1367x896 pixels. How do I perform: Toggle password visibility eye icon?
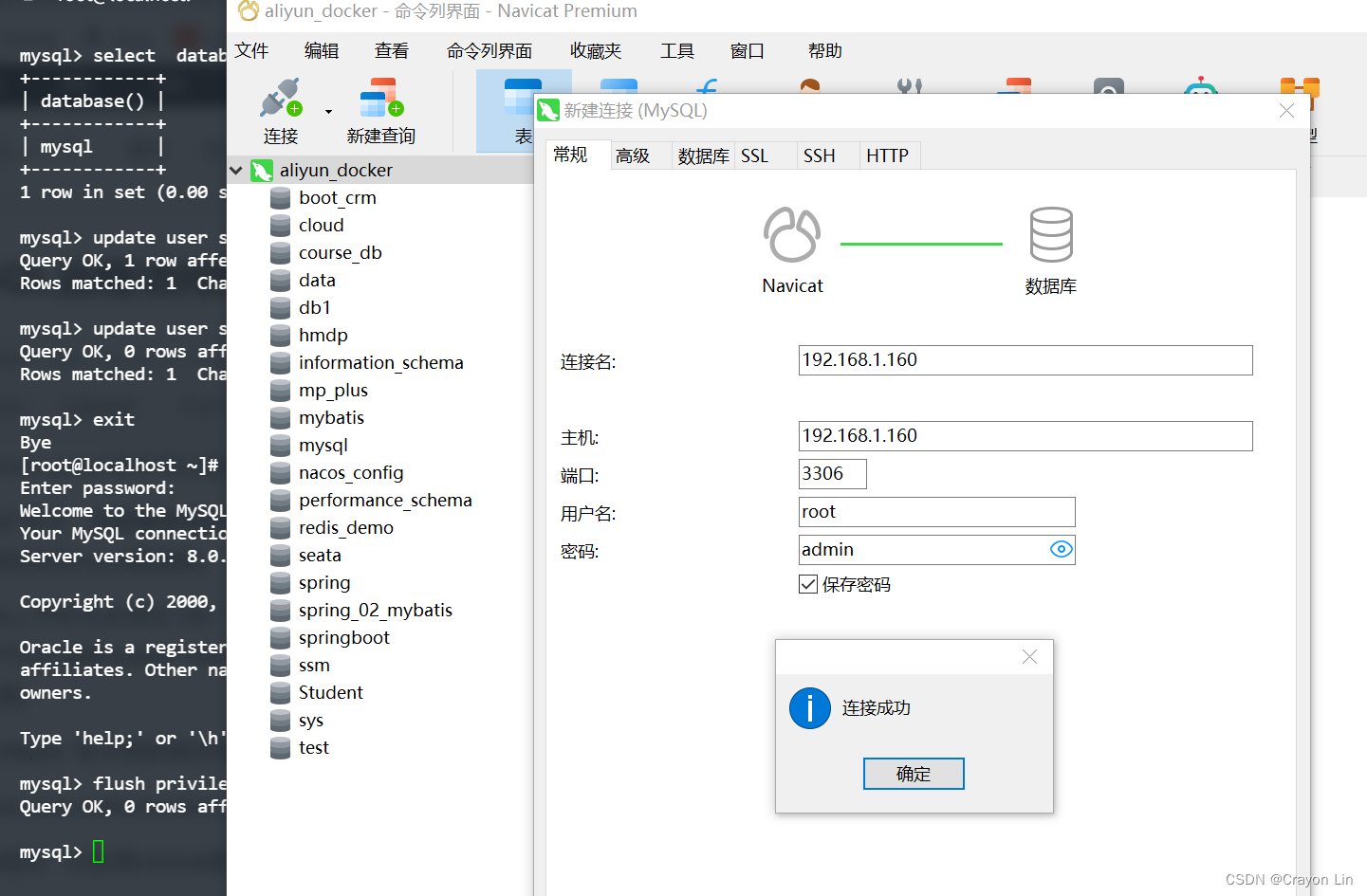[1062, 549]
